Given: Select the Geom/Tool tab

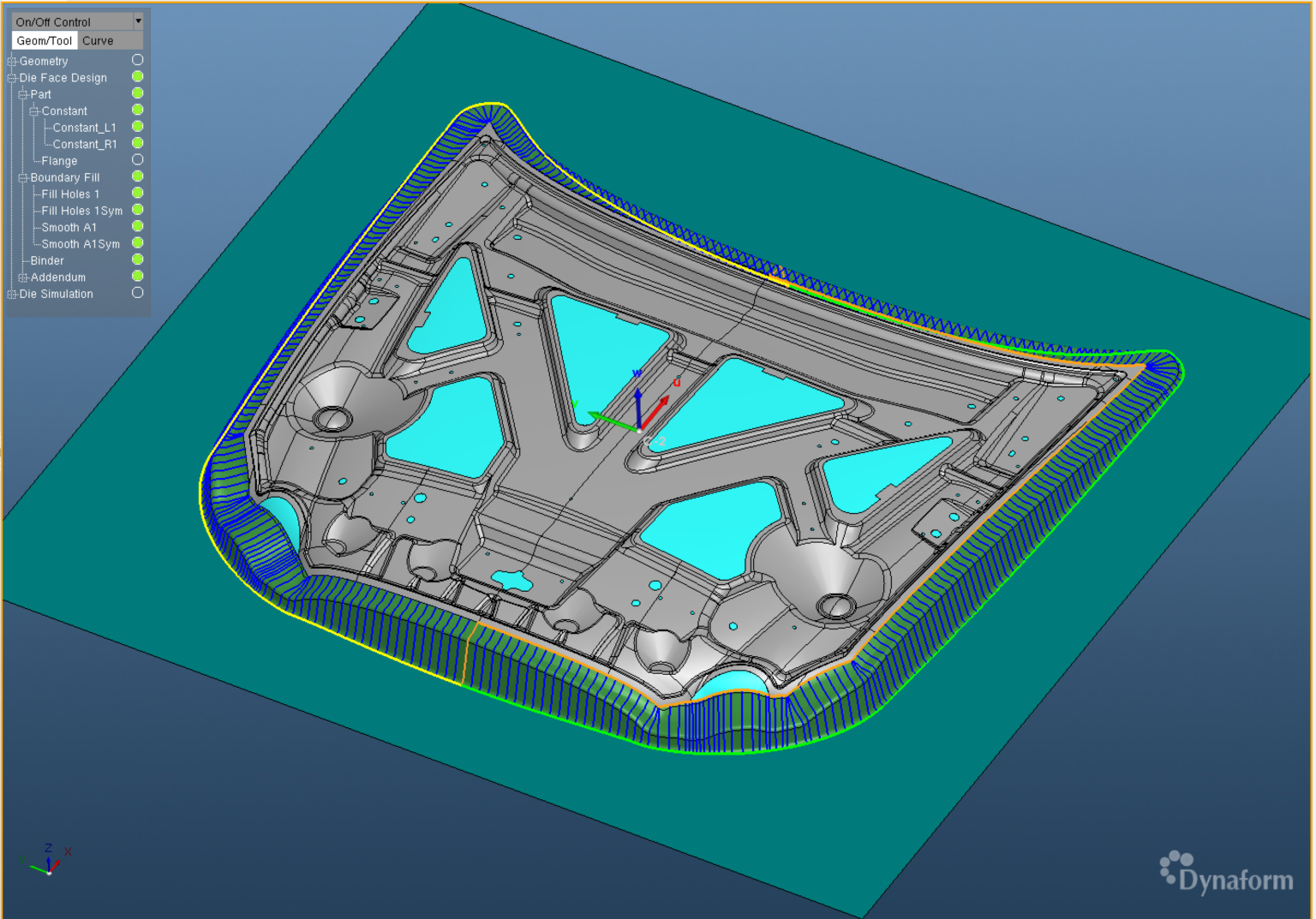Looking at the screenshot, I should click(x=45, y=40).
